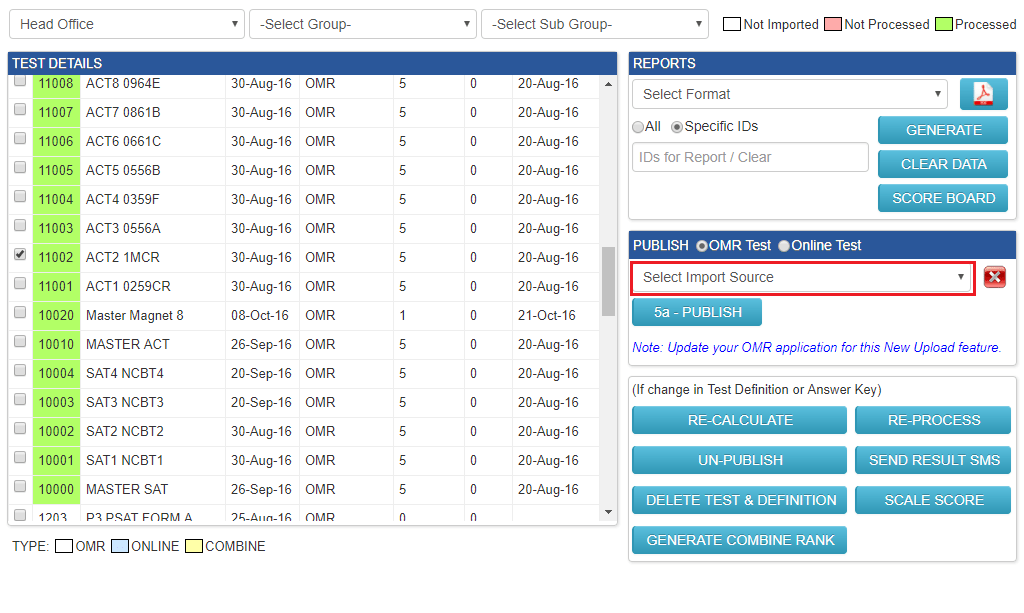Click the Processed green legend swatch
The height and width of the screenshot is (613, 1024).
[944, 24]
